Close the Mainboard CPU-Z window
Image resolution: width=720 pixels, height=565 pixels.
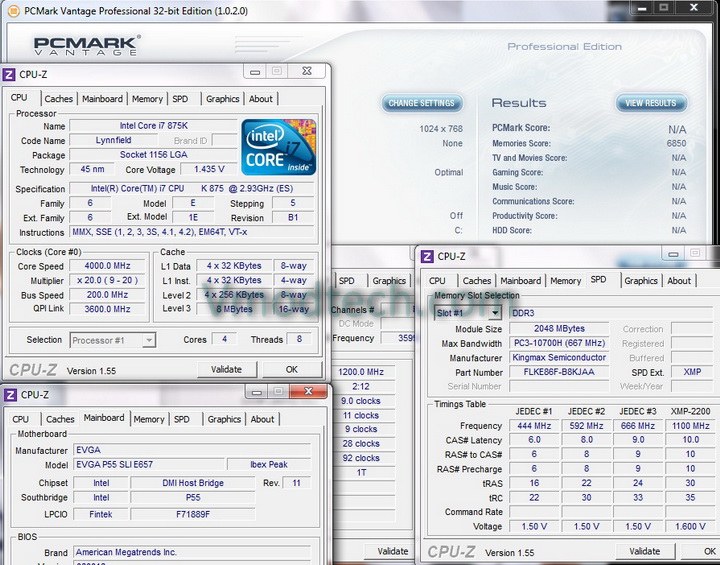pyautogui.click(x=308, y=391)
